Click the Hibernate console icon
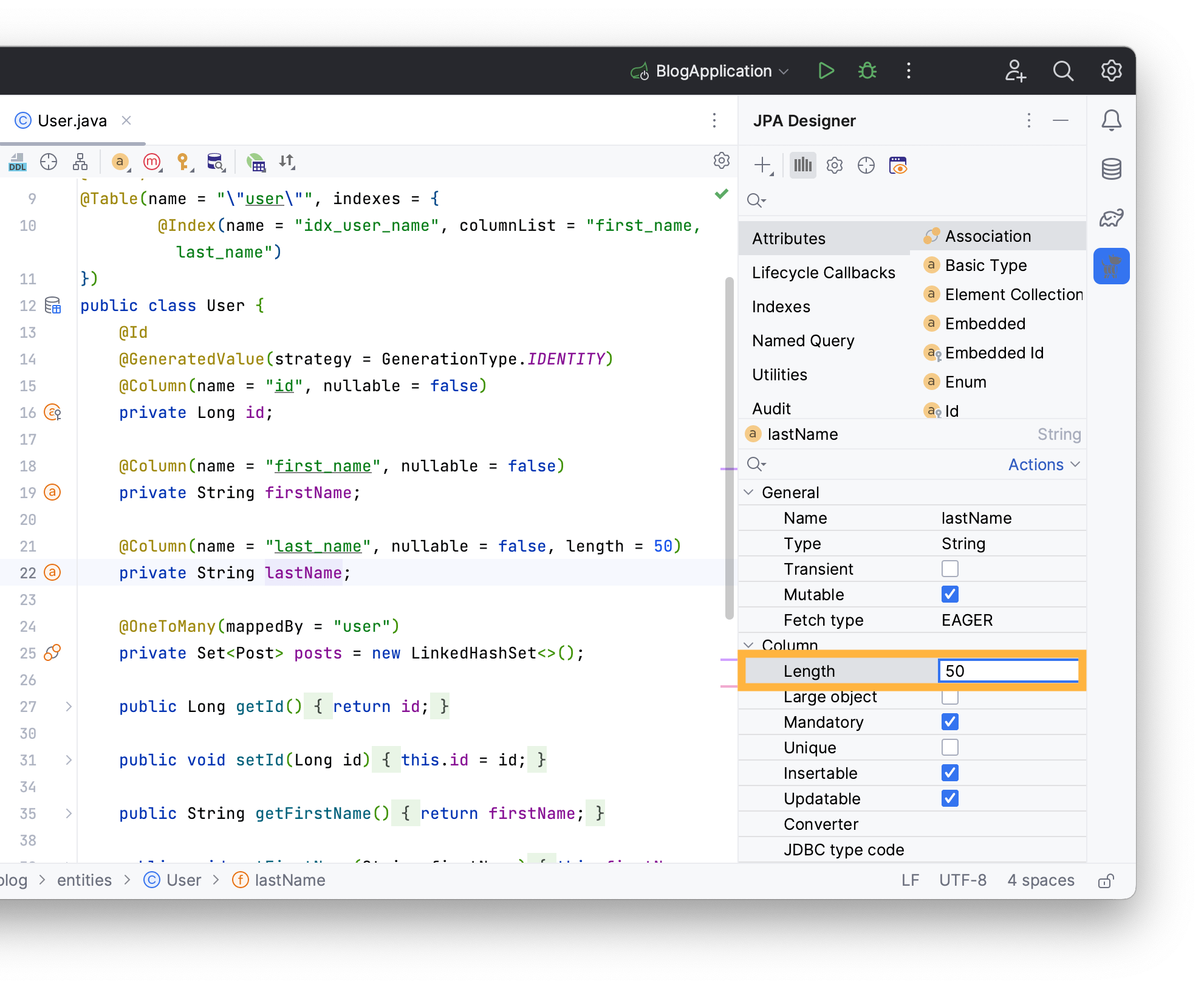The width and height of the screenshot is (1204, 989). (x=256, y=163)
